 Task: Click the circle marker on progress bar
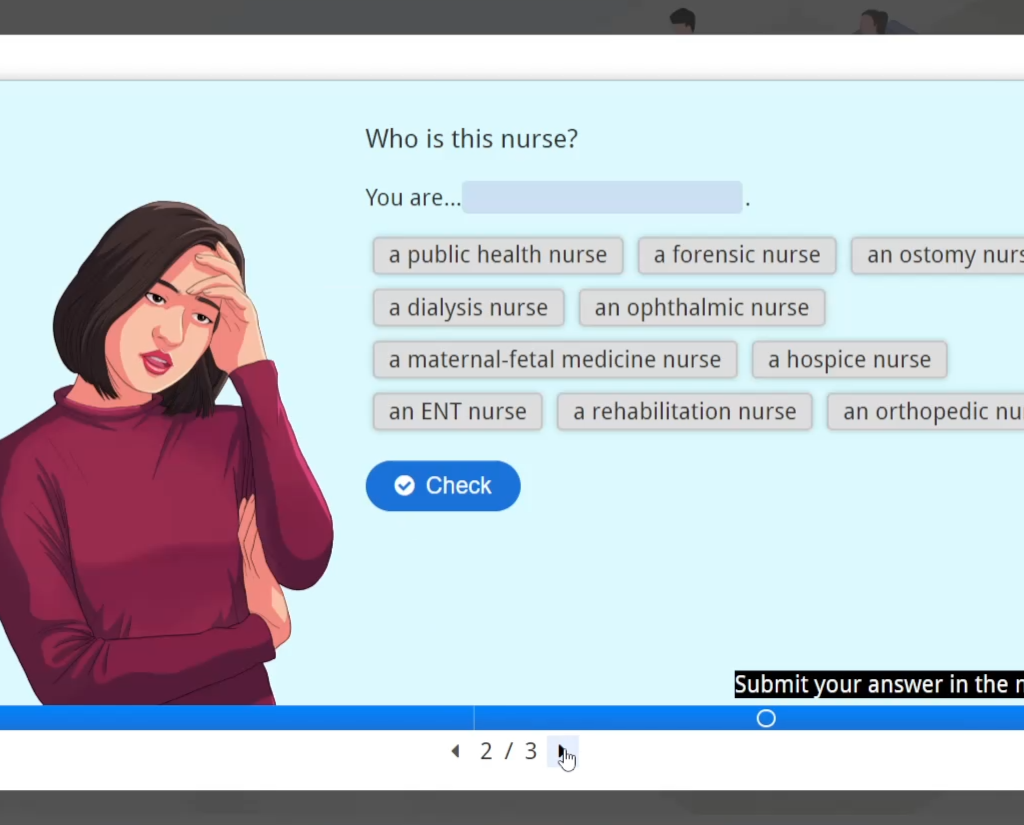tap(766, 719)
